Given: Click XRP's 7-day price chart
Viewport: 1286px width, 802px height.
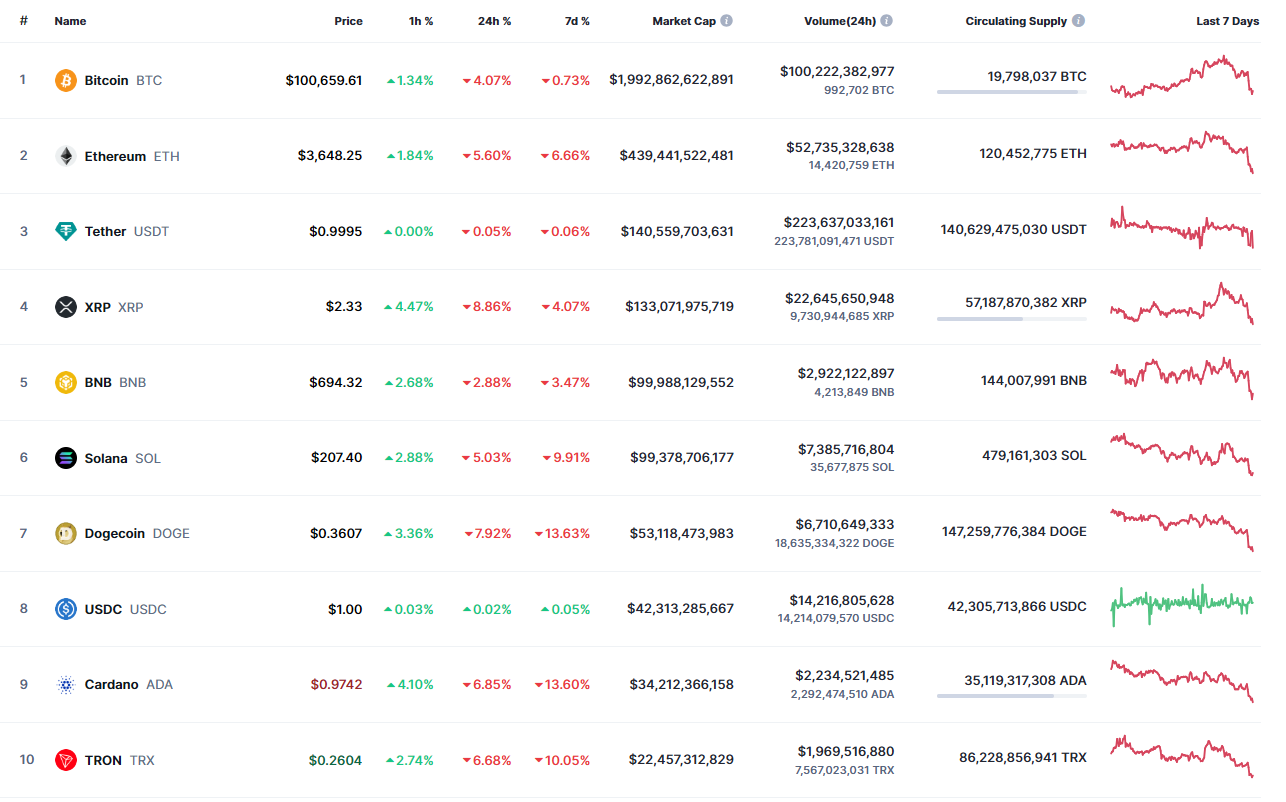Looking at the screenshot, I should click(x=1182, y=304).
